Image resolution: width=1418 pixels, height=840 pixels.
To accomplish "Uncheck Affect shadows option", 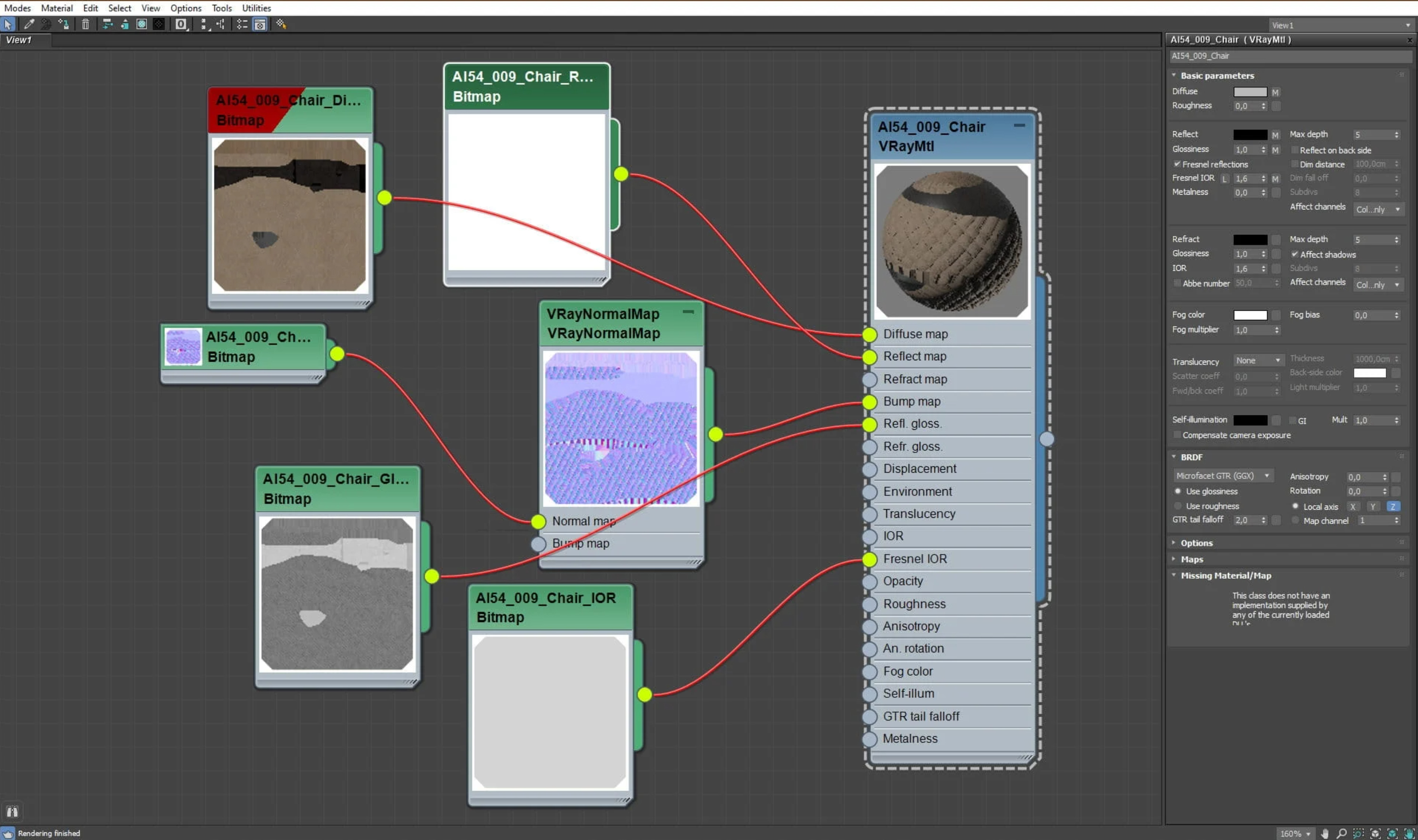I will click(x=1295, y=254).
